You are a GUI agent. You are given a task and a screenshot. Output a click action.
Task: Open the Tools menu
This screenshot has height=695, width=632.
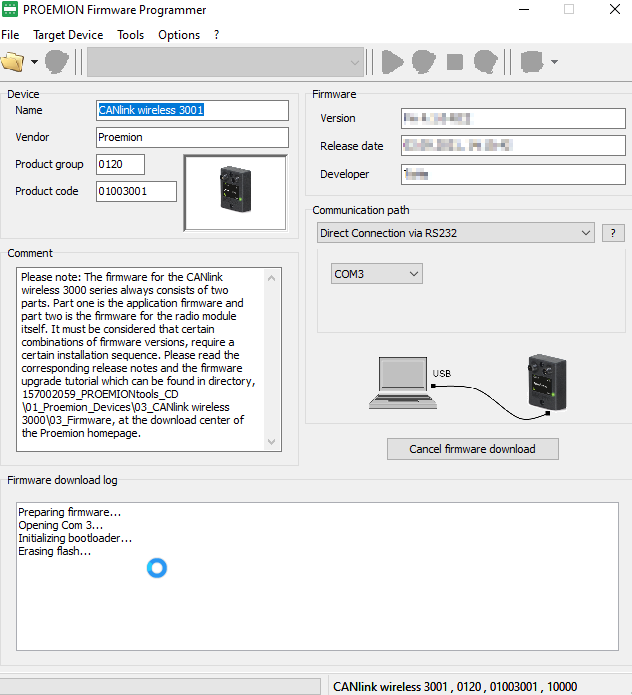[130, 35]
